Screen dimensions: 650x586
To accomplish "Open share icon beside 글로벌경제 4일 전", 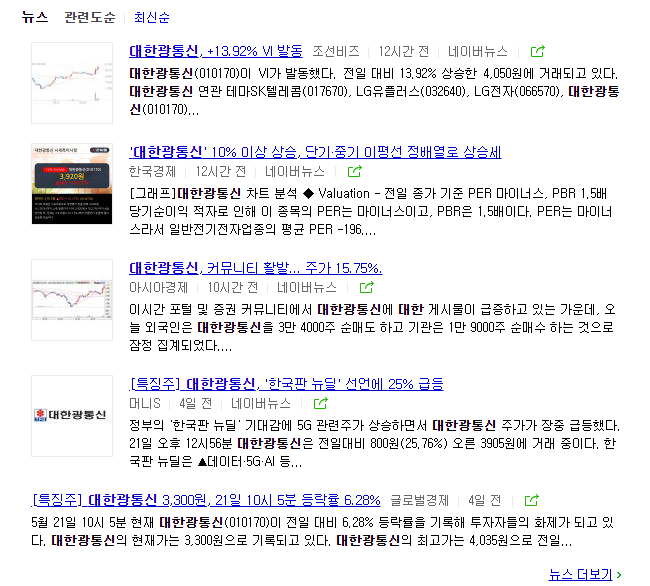I will pos(531,500).
